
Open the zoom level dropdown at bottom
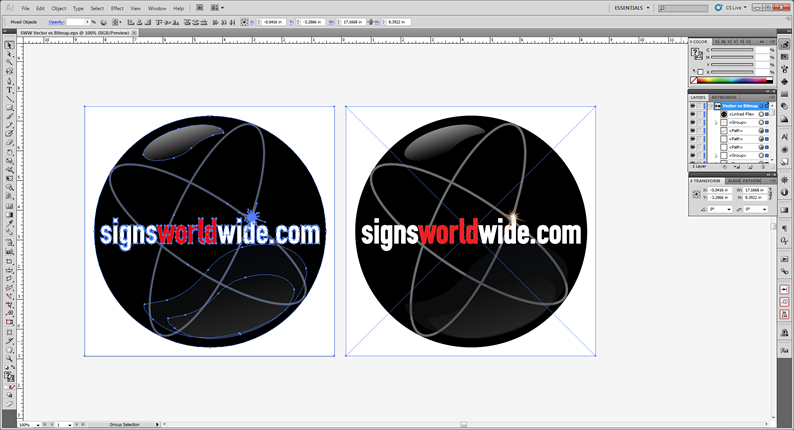[x=38, y=424]
